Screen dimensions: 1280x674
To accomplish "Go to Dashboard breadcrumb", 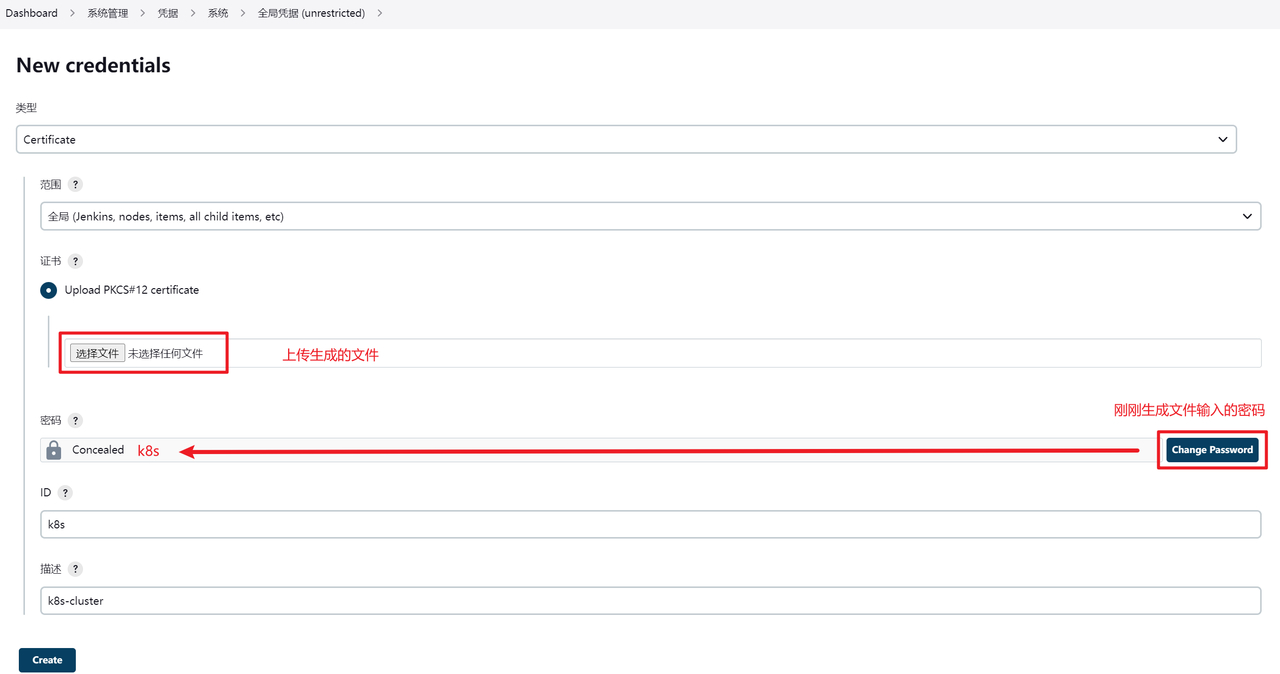I will pos(31,13).
